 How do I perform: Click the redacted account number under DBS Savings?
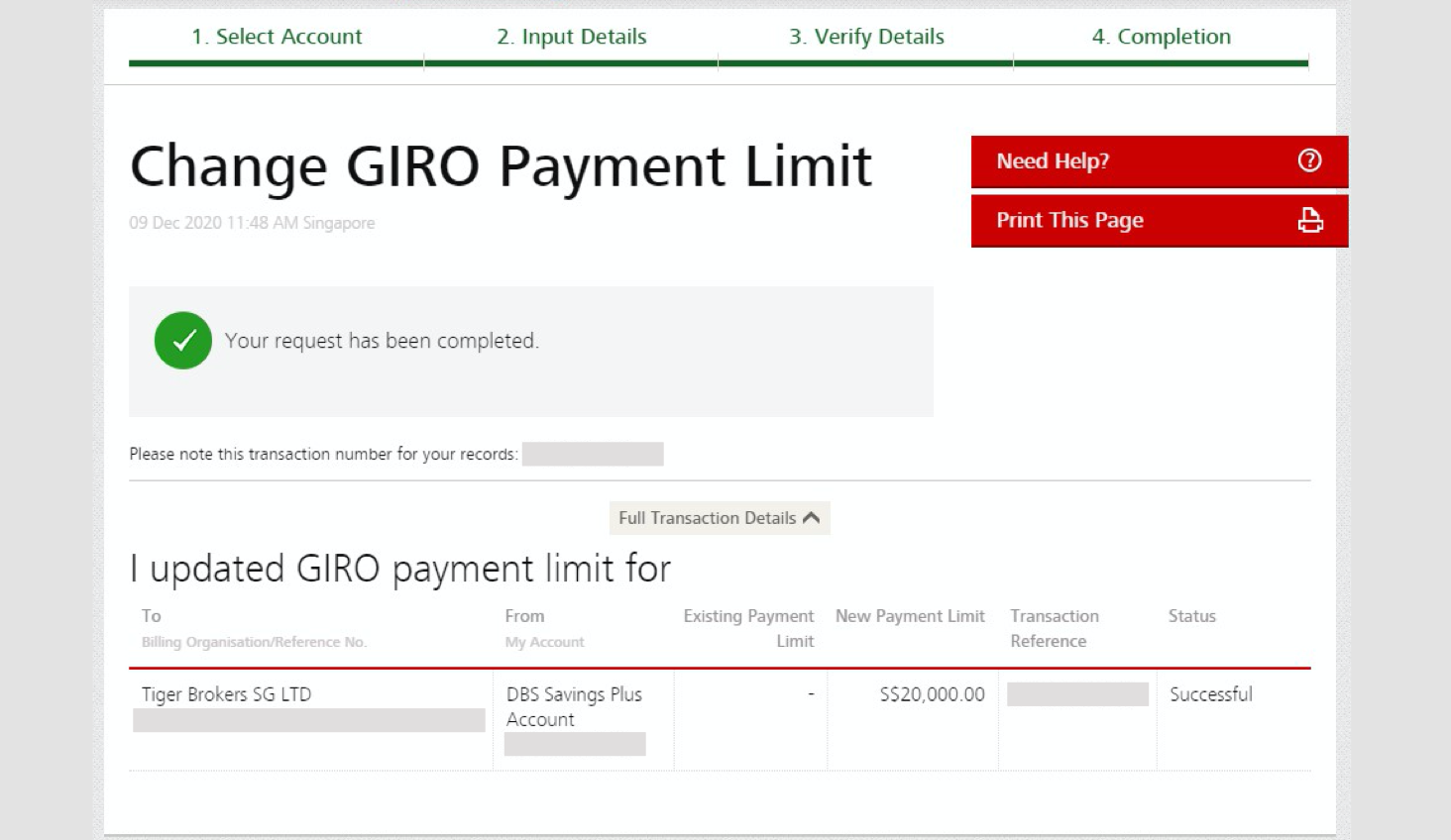[575, 744]
